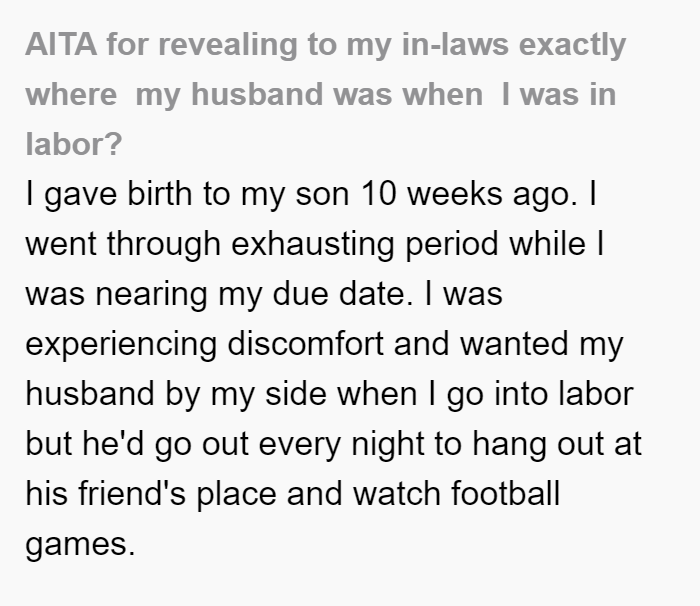The image size is (700, 606).
Task: Click the word "experiencing" in the paragraph
Action: coord(121,344)
